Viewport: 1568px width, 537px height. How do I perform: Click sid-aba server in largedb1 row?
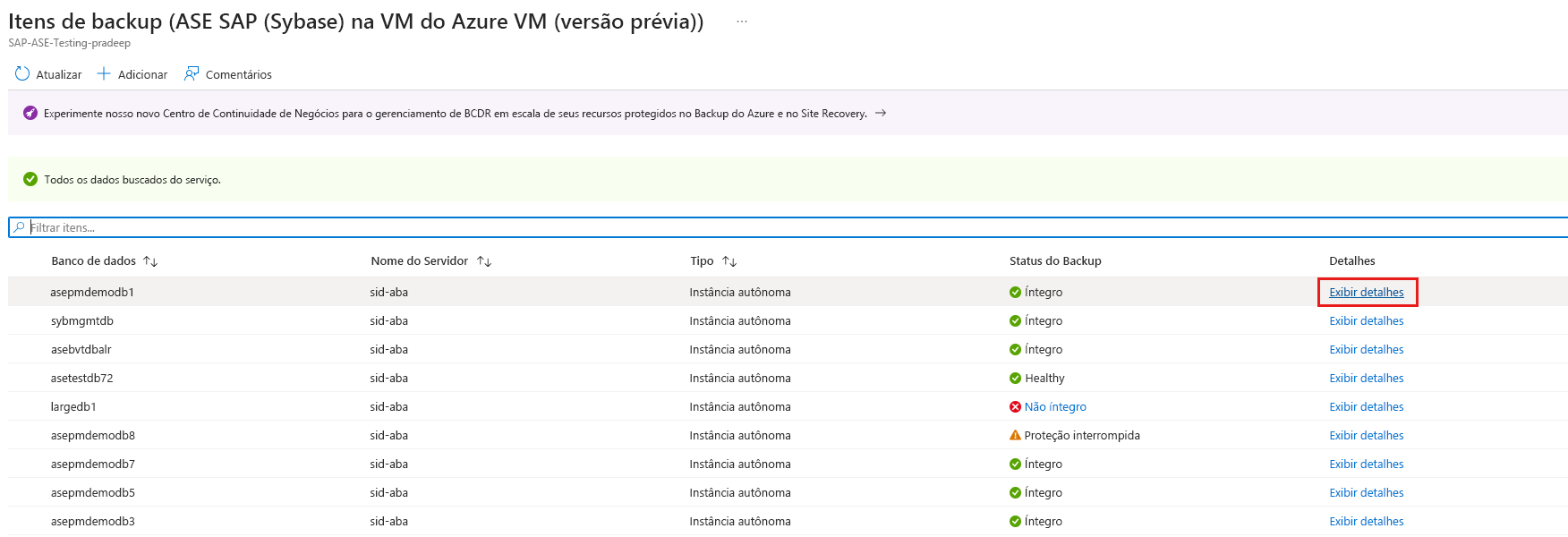(389, 406)
